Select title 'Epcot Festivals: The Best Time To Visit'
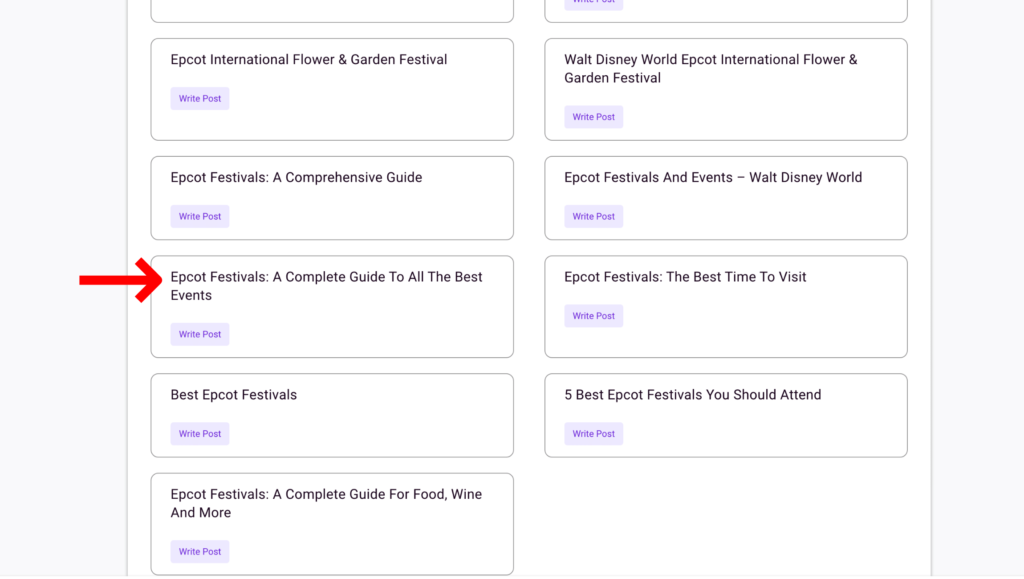This screenshot has height=579, width=1024. pyautogui.click(x=685, y=277)
